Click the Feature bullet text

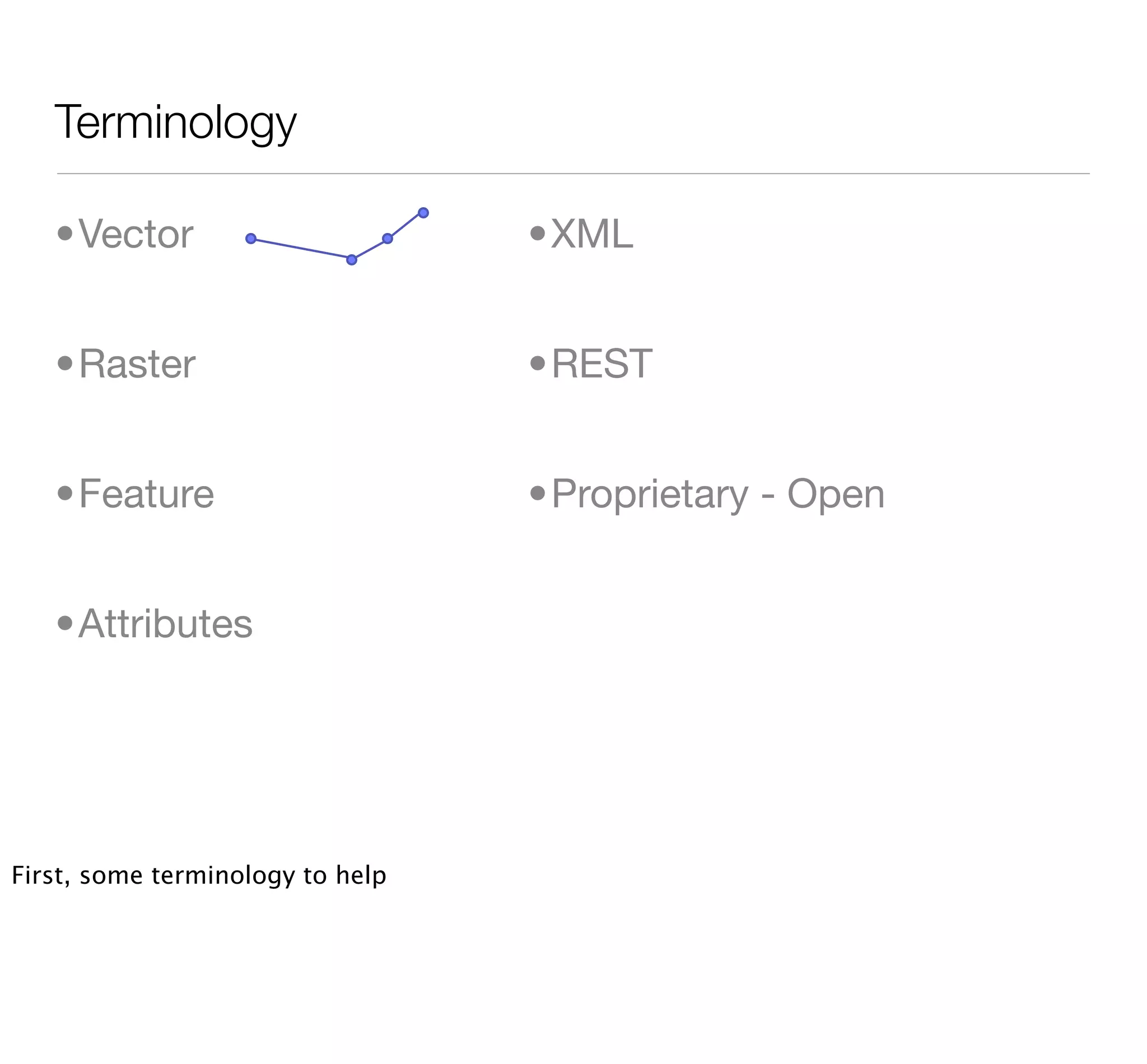coord(146,494)
